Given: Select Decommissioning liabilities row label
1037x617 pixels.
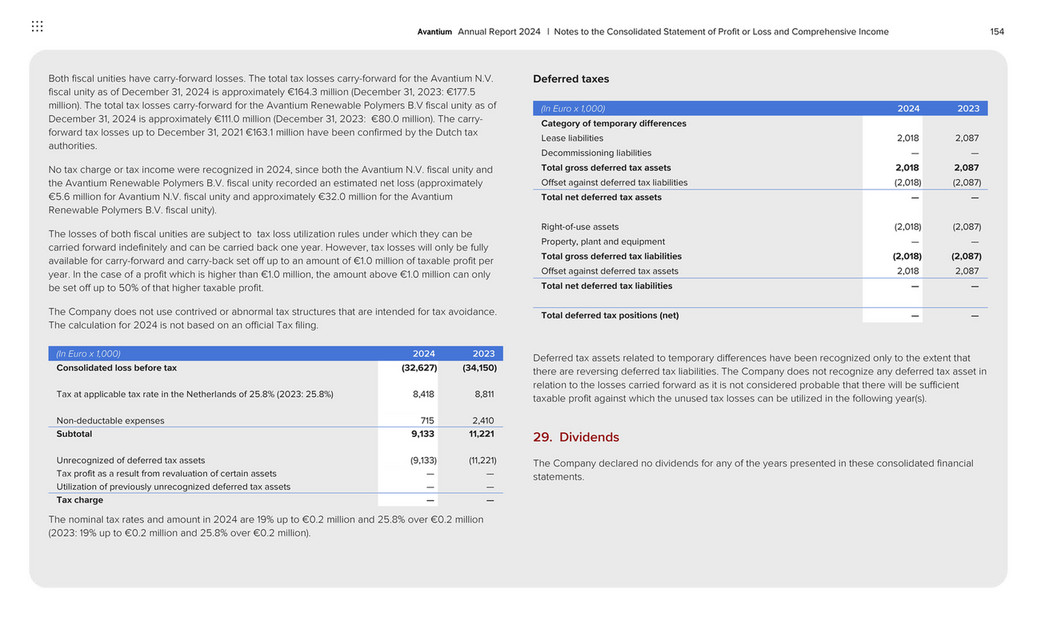Looking at the screenshot, I should (x=596, y=153).
